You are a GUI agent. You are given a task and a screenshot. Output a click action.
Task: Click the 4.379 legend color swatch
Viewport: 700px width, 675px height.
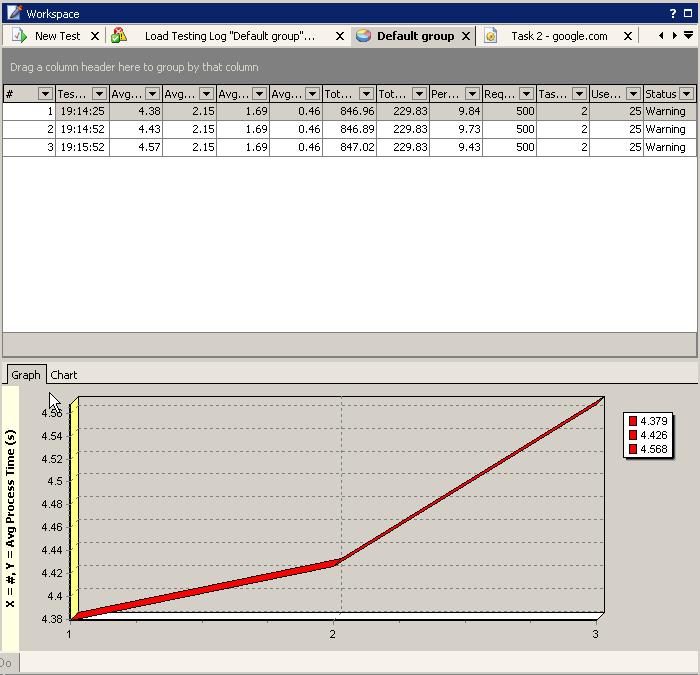pyautogui.click(x=633, y=421)
